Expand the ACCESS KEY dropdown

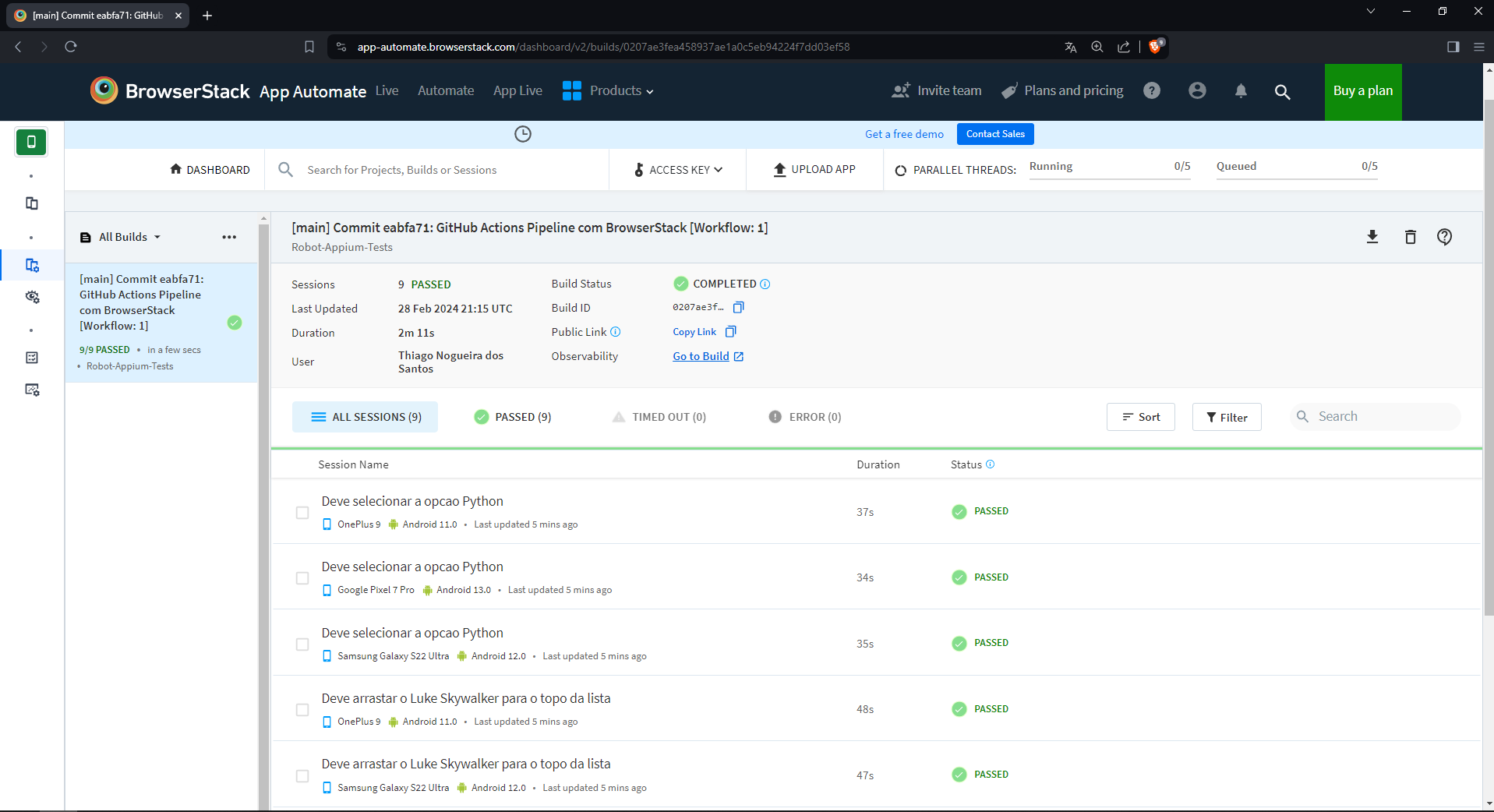[x=678, y=170]
